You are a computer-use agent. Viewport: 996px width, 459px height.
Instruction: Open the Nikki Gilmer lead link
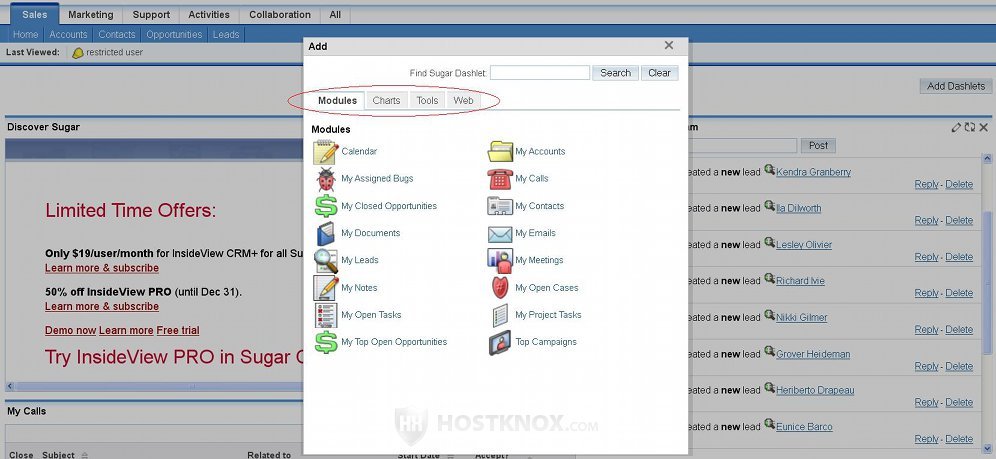[x=802, y=317]
